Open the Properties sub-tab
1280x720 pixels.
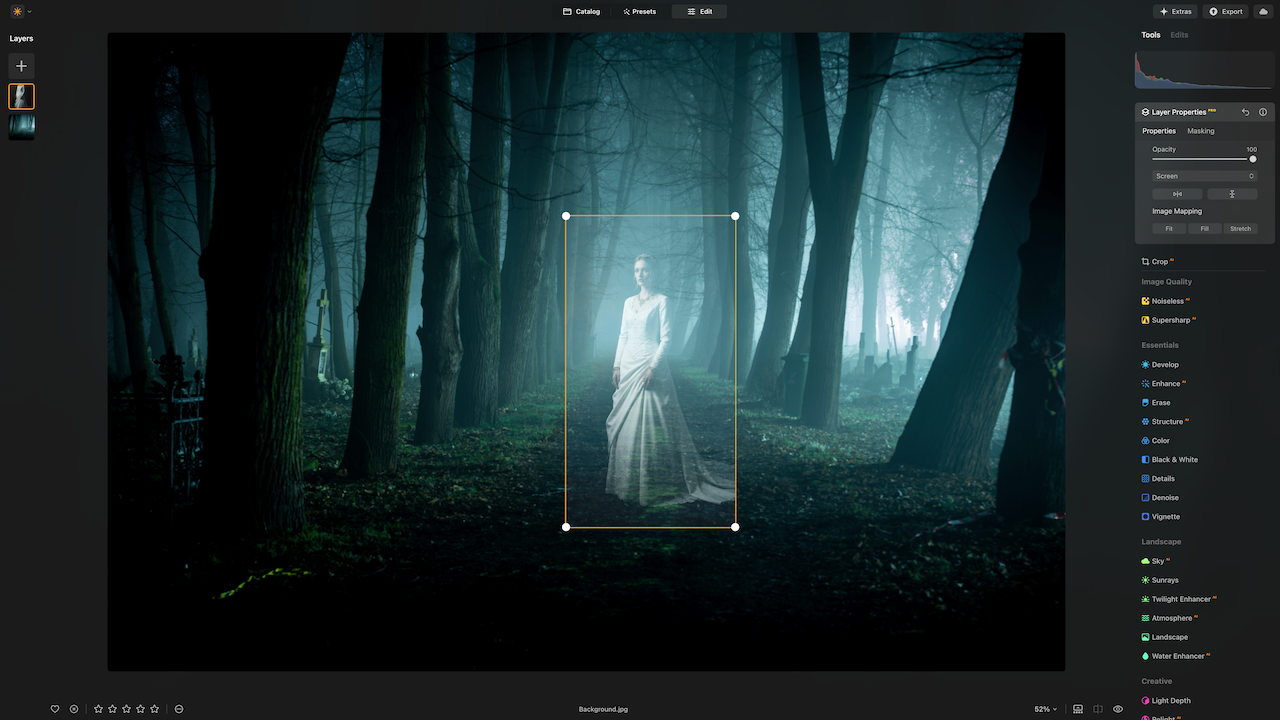pyautogui.click(x=1159, y=131)
